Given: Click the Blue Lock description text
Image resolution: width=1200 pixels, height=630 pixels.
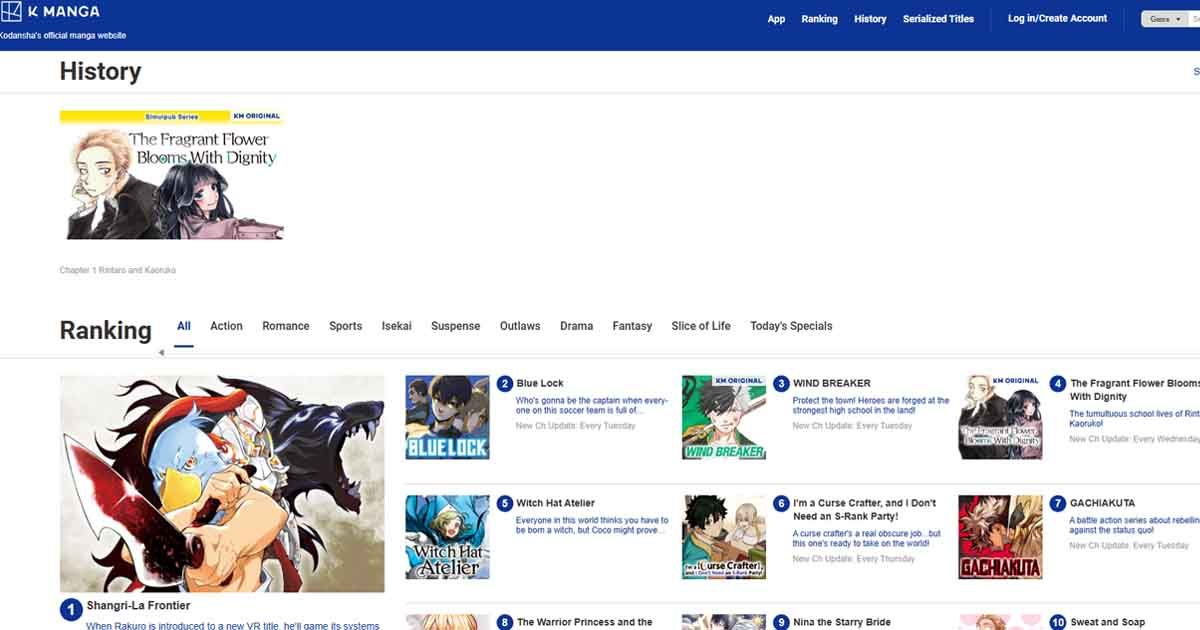Looking at the screenshot, I should tap(592, 405).
